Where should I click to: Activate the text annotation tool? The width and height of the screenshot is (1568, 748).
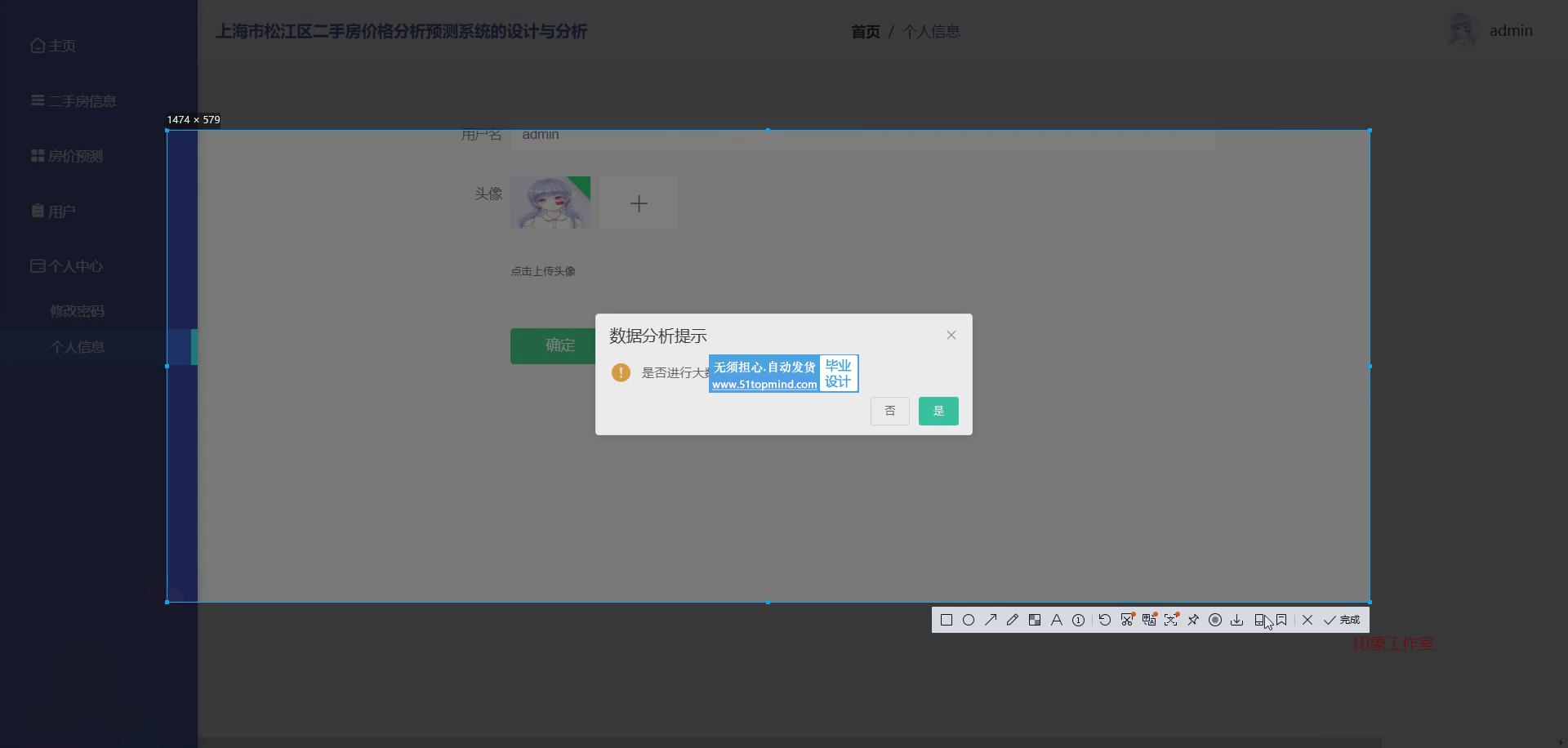[1057, 620]
